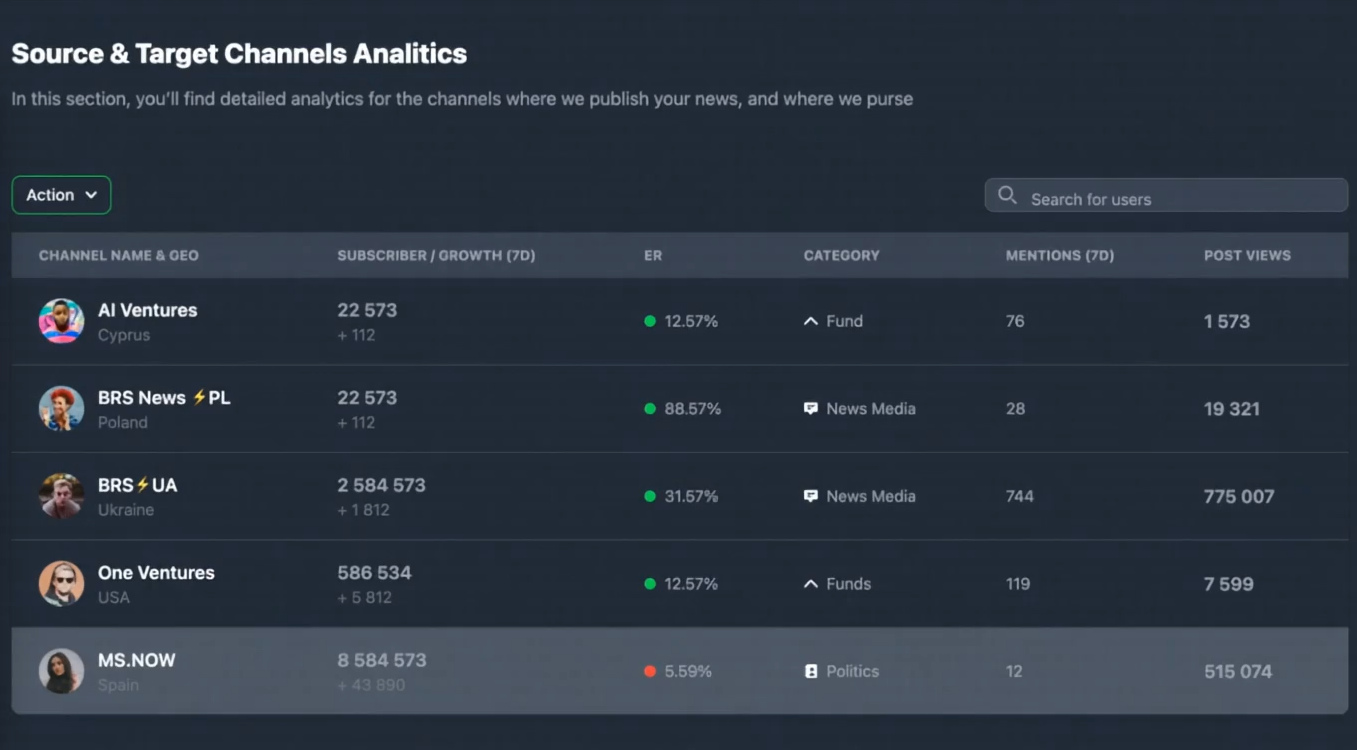
Task: Click the Politics category icon for MS.NOW
Action: pos(811,671)
